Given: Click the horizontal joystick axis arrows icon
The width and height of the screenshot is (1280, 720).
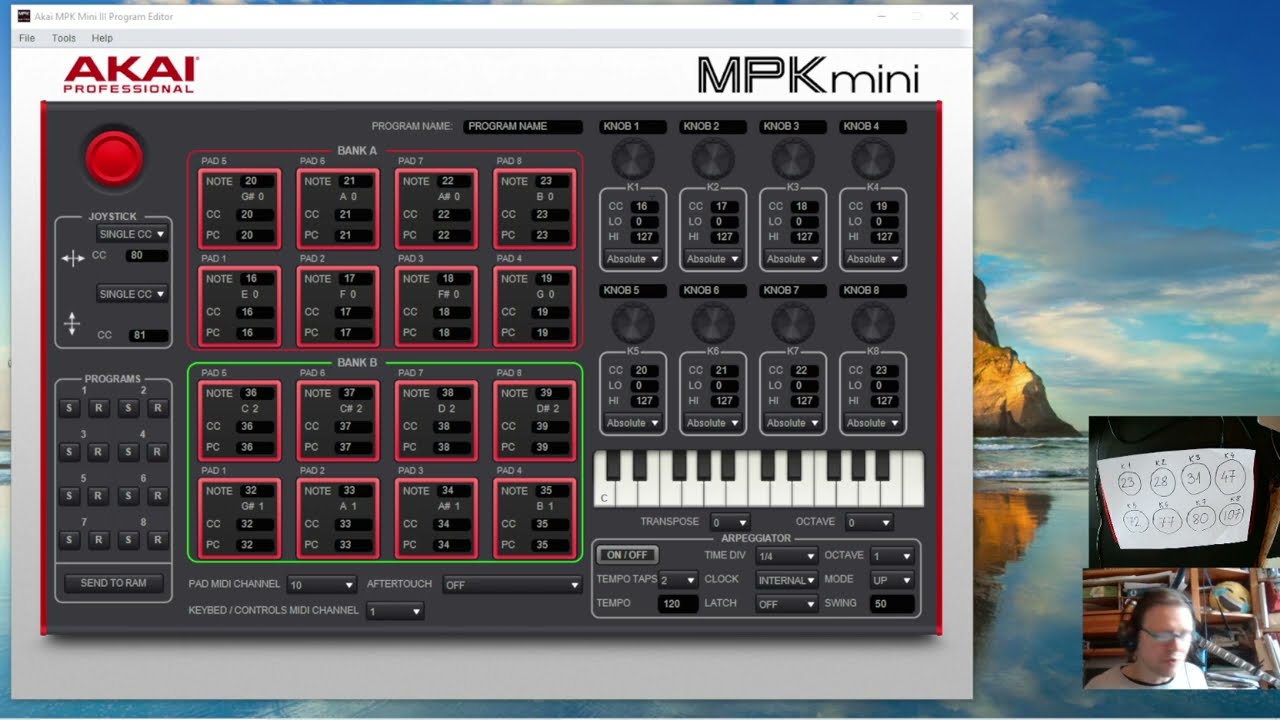Looking at the screenshot, I should pos(72,258).
